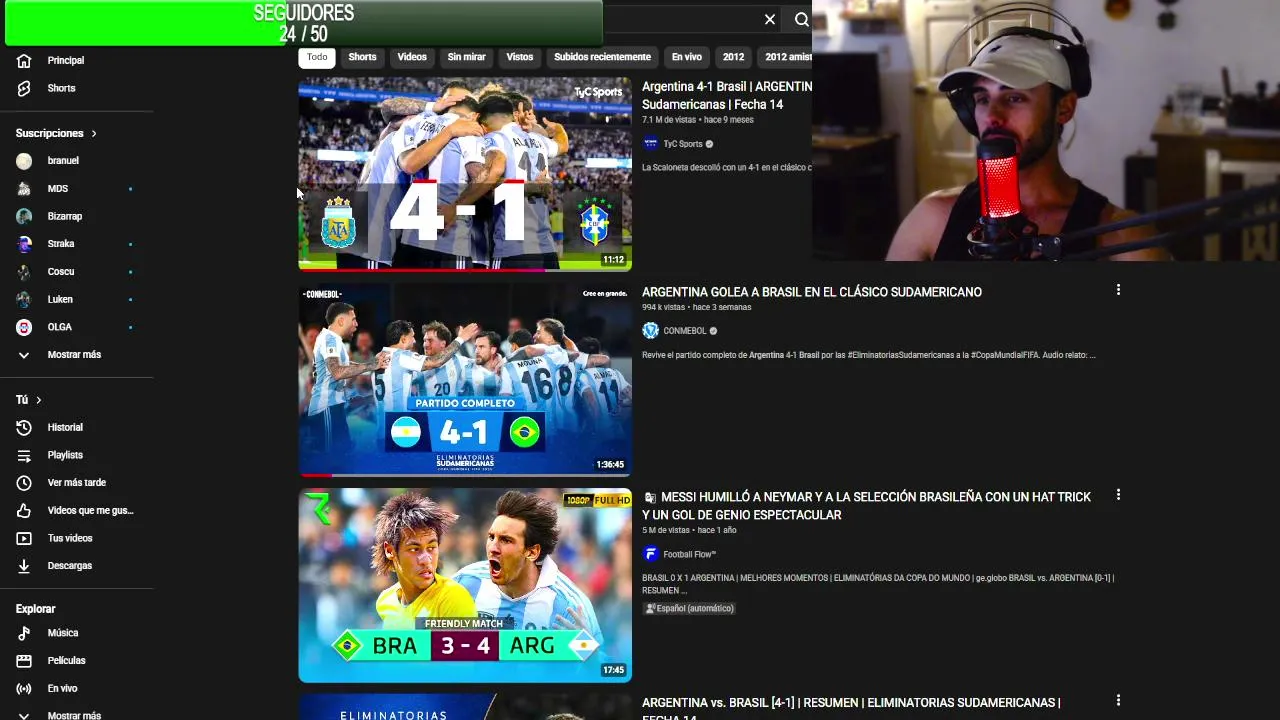The width and height of the screenshot is (1280, 720).
Task: Open MDS channel avatar
Action: (x=24, y=188)
